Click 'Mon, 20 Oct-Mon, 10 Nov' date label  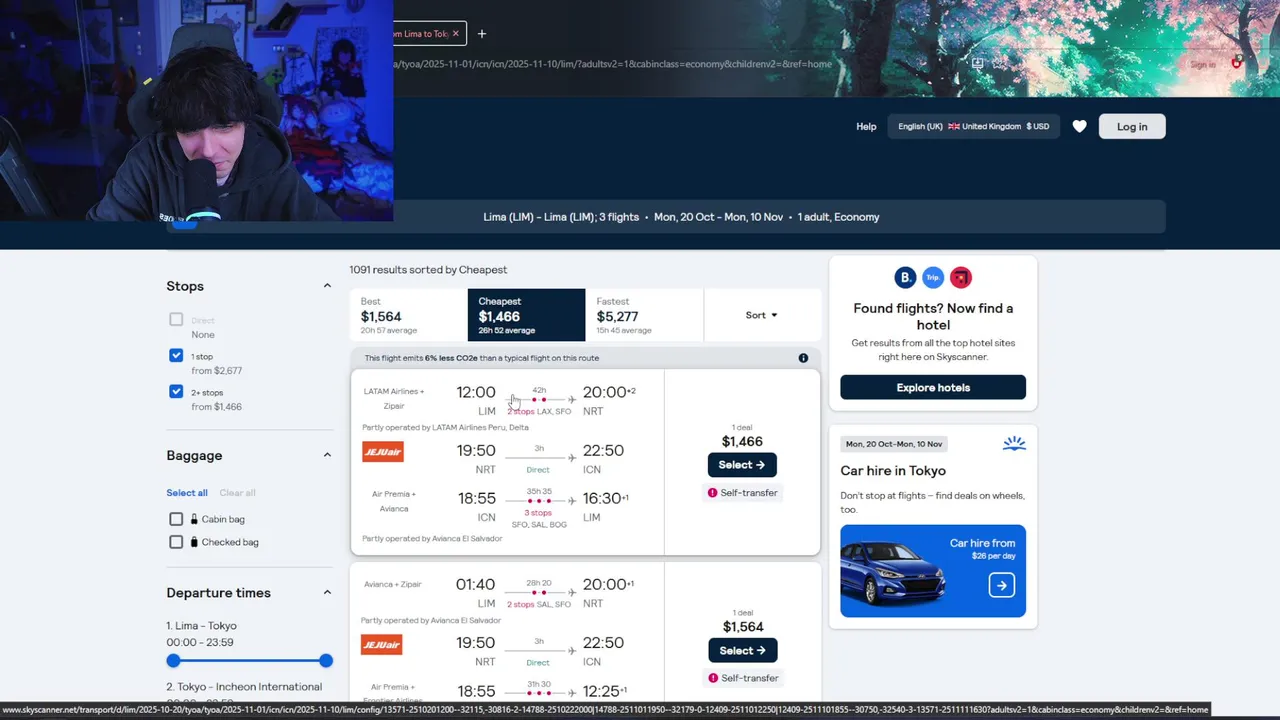pyautogui.click(x=893, y=444)
